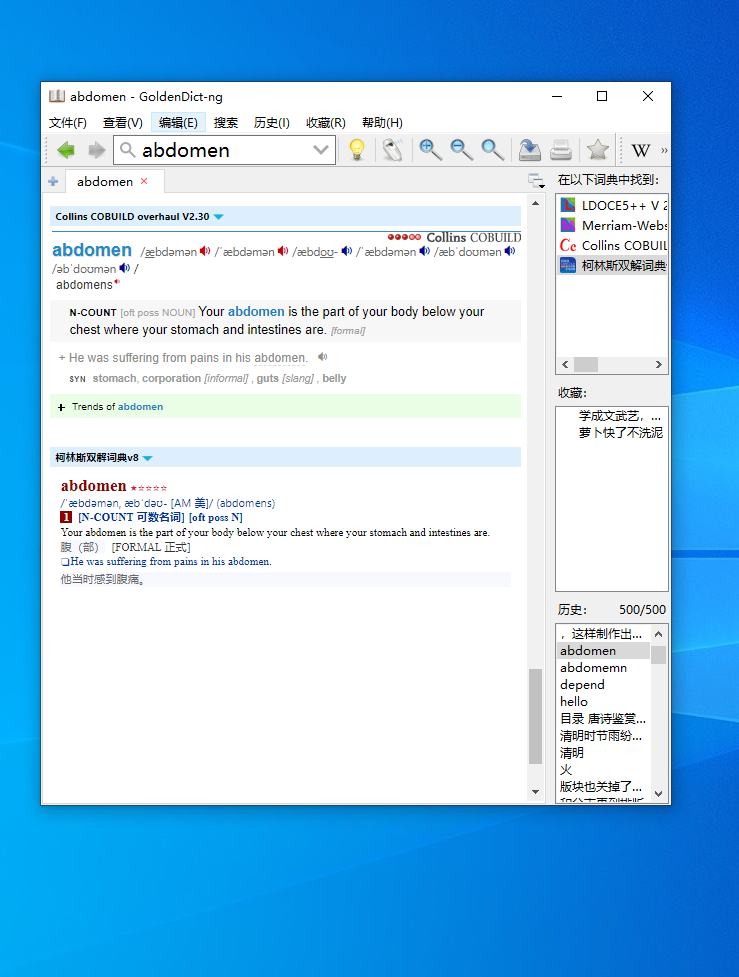Add to favorites with the star icon

click(x=597, y=150)
